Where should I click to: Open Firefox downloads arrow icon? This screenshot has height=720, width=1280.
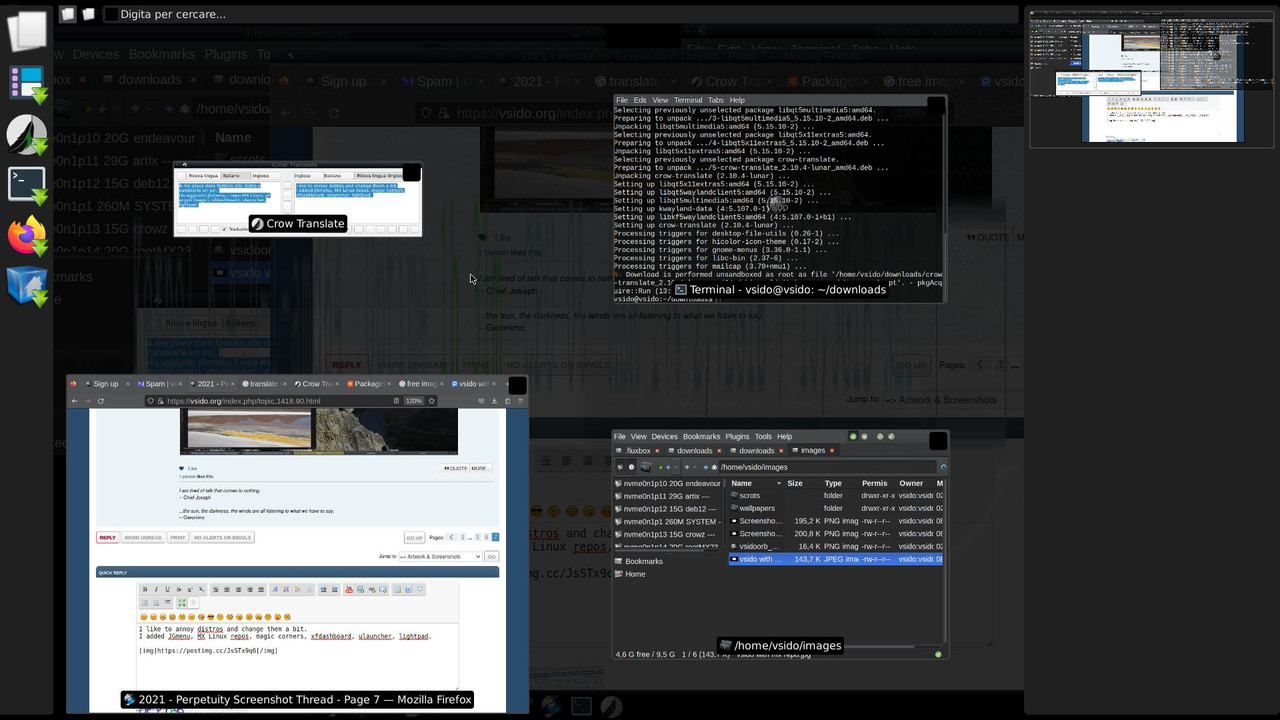(494, 401)
